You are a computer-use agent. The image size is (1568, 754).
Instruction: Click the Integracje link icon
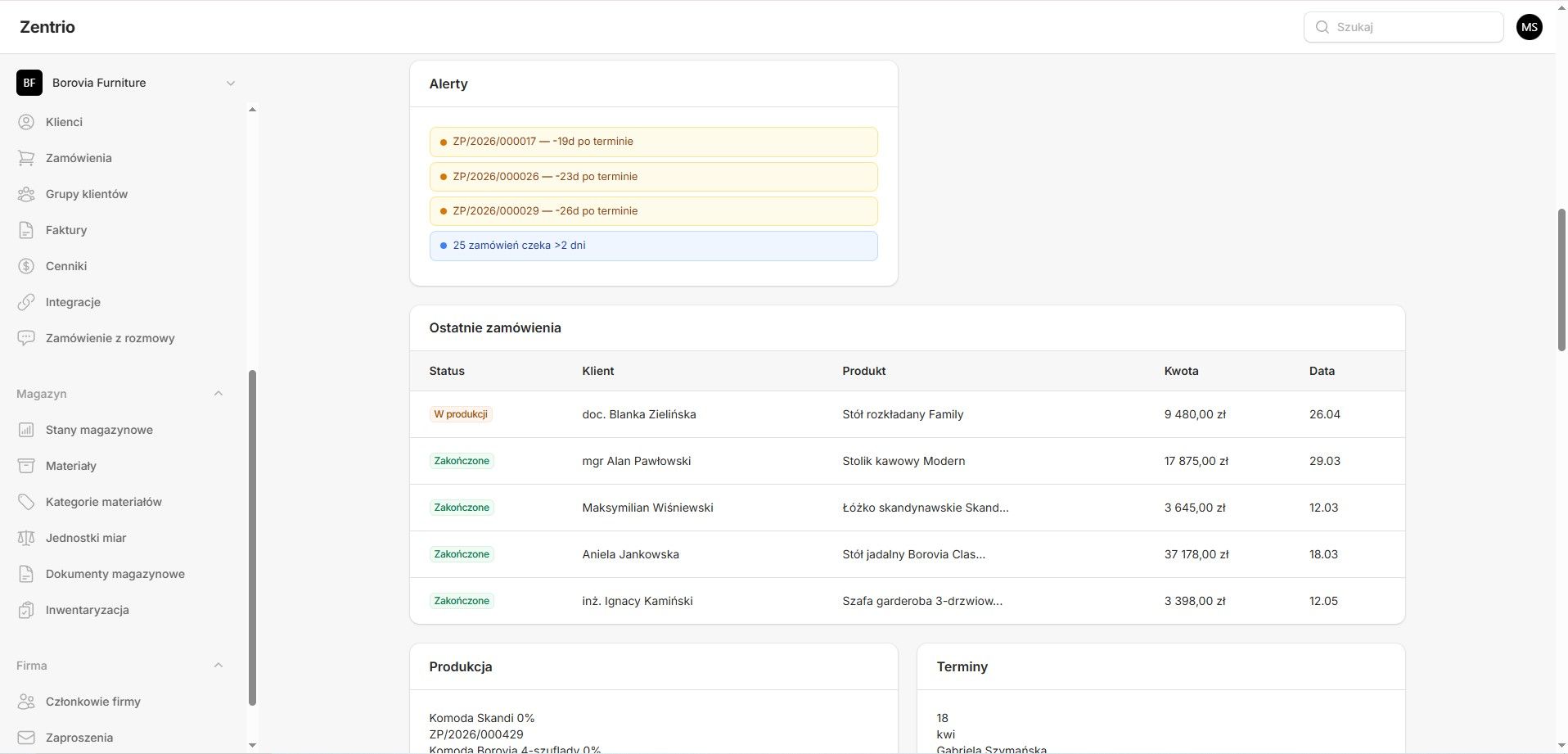26,302
